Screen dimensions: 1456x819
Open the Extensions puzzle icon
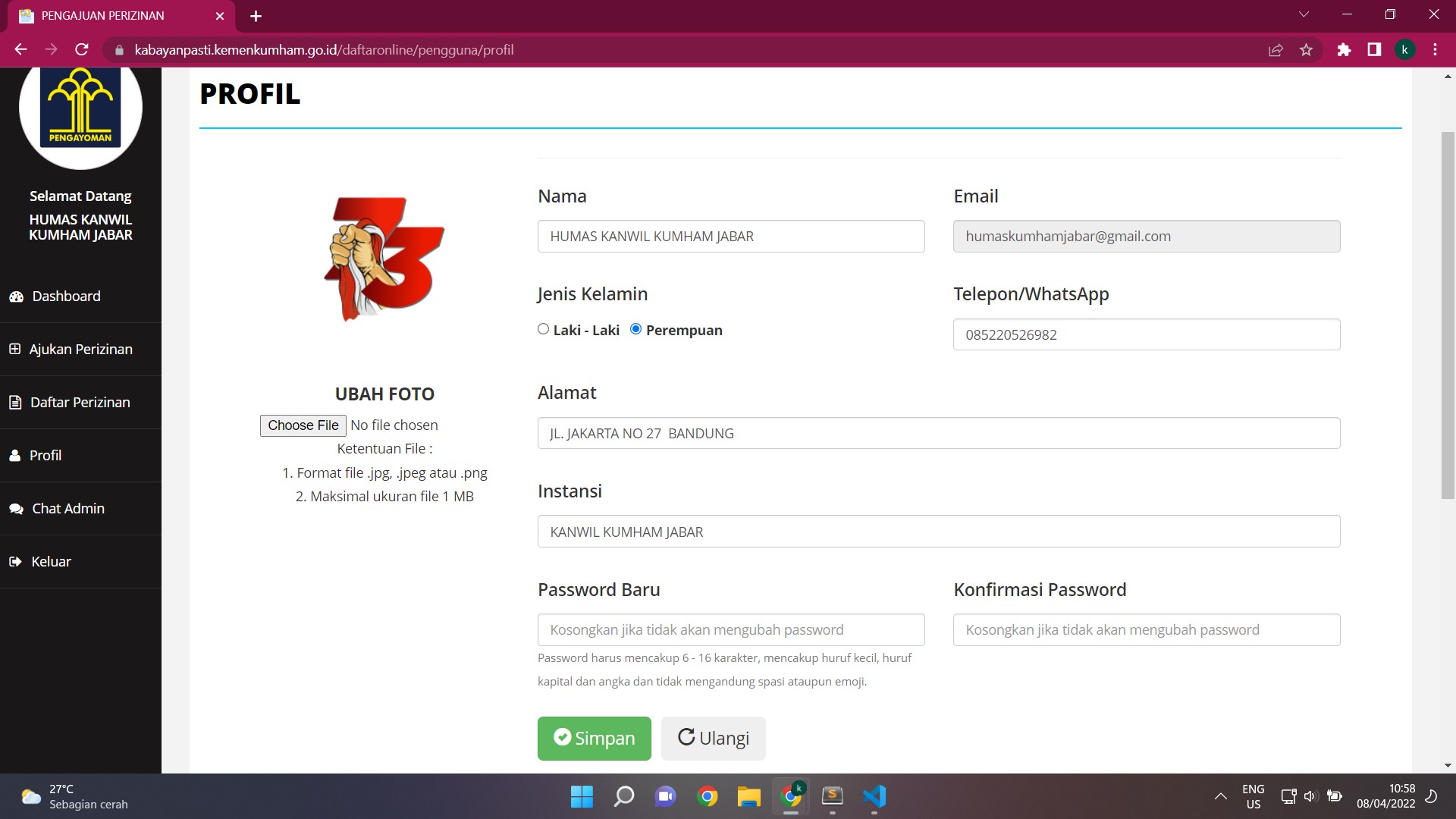pos(1344,50)
